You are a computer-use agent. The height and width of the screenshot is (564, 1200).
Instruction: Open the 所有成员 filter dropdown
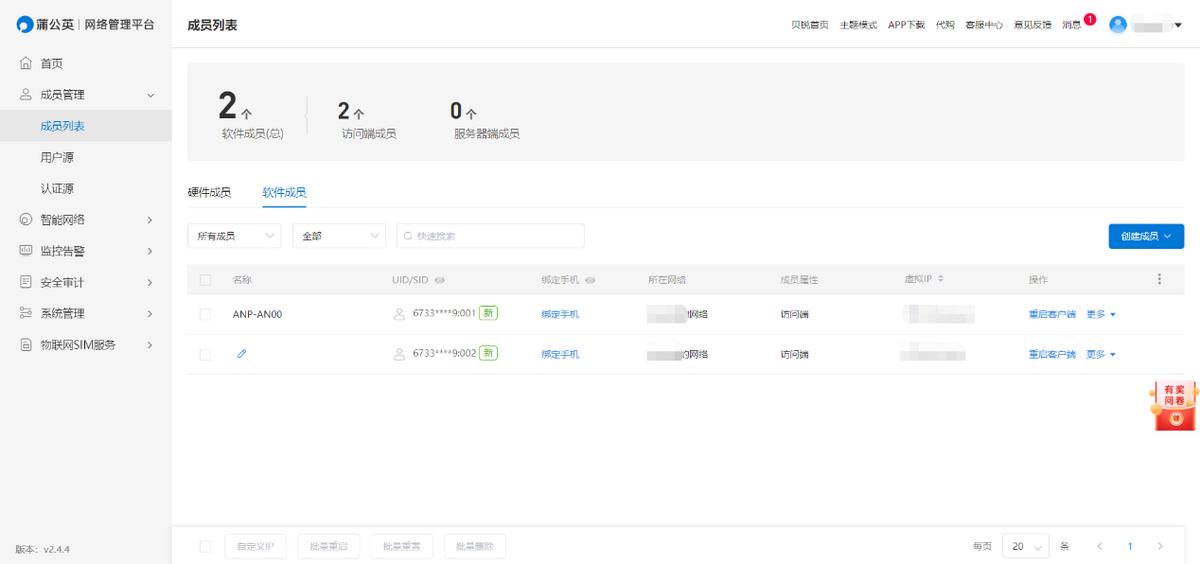(x=234, y=236)
